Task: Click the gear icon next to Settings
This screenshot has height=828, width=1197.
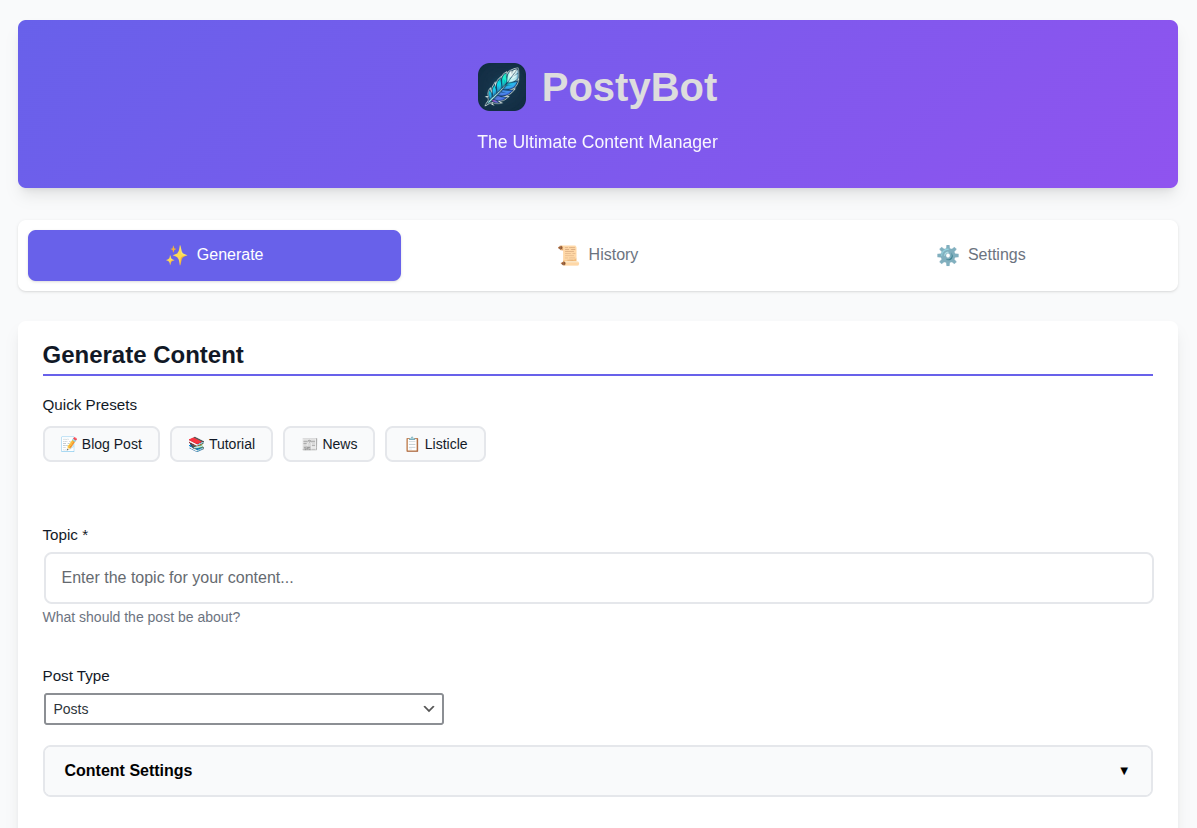Action: click(x=948, y=255)
